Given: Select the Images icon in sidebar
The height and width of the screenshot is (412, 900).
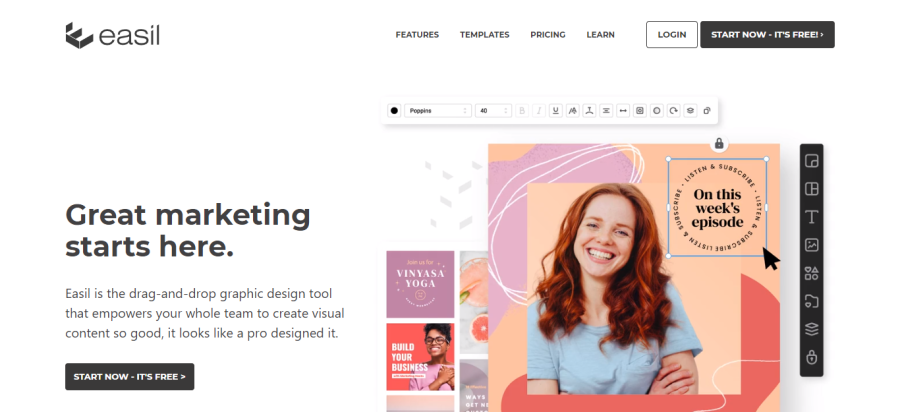Looking at the screenshot, I should click(812, 245).
